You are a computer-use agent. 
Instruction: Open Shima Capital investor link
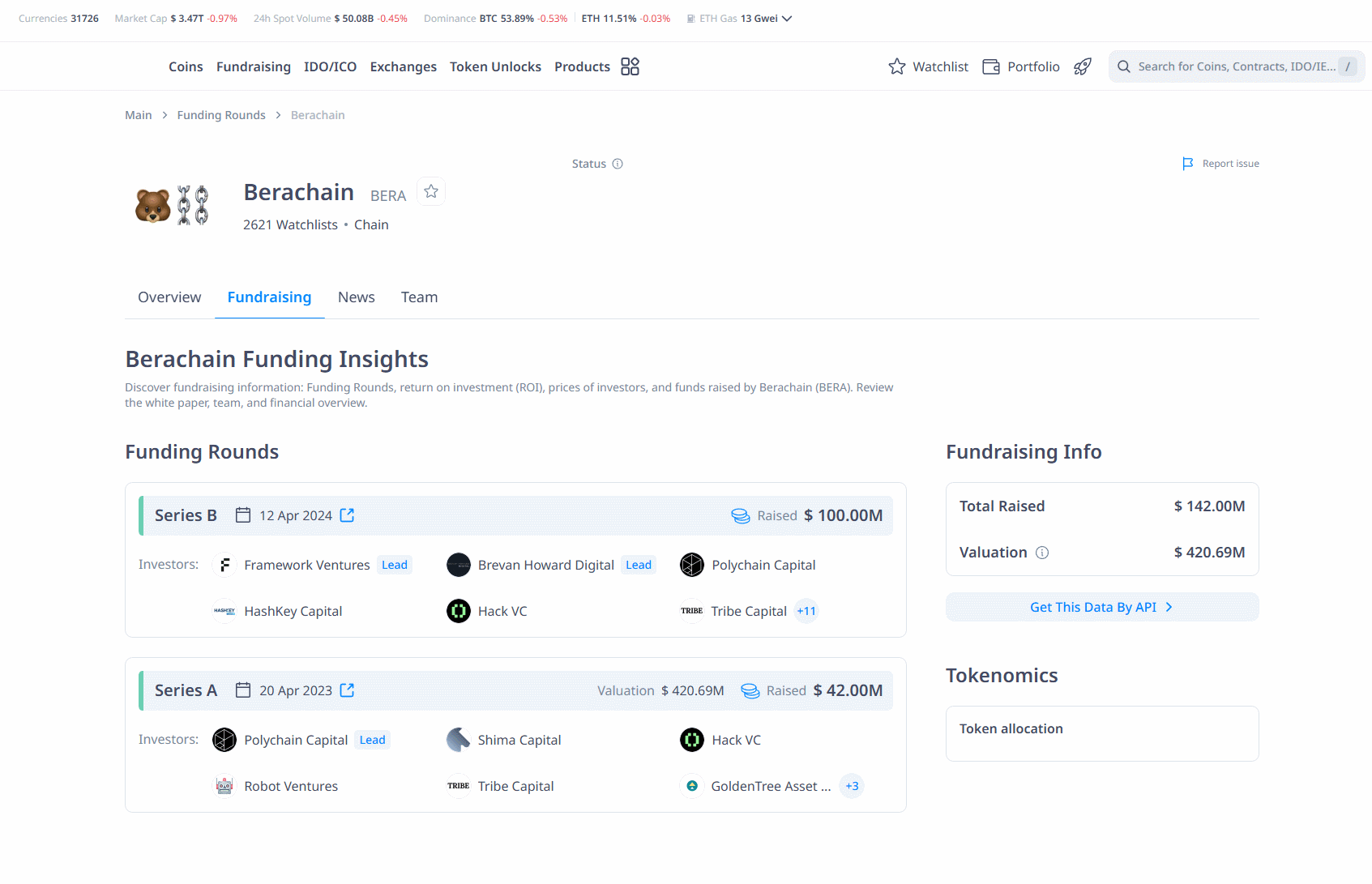coord(519,740)
